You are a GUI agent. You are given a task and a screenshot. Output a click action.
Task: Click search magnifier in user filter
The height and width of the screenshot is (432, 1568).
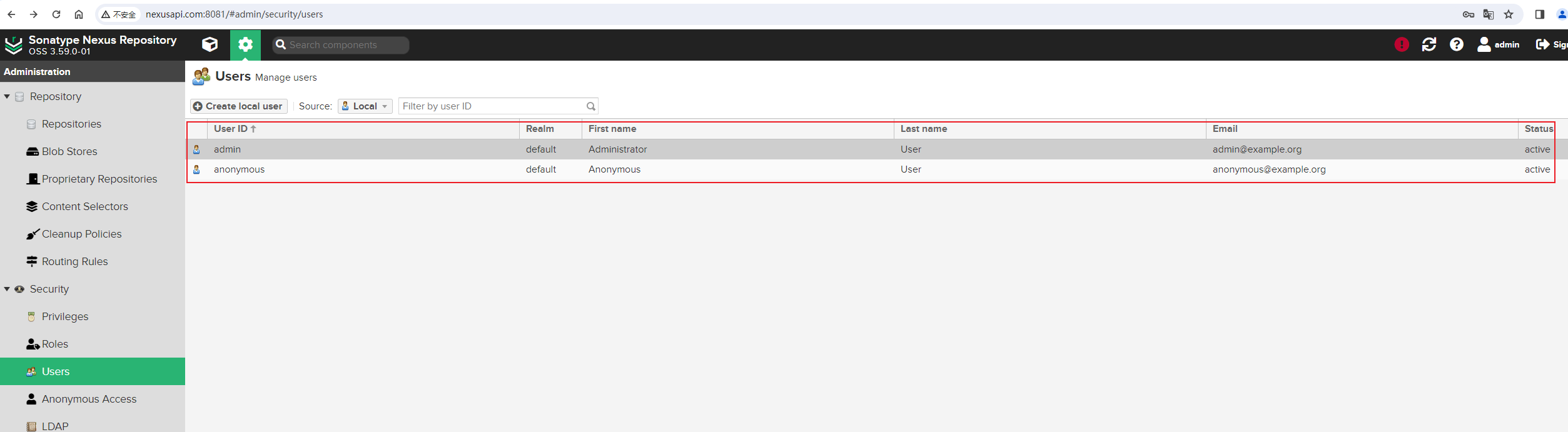[x=590, y=106]
